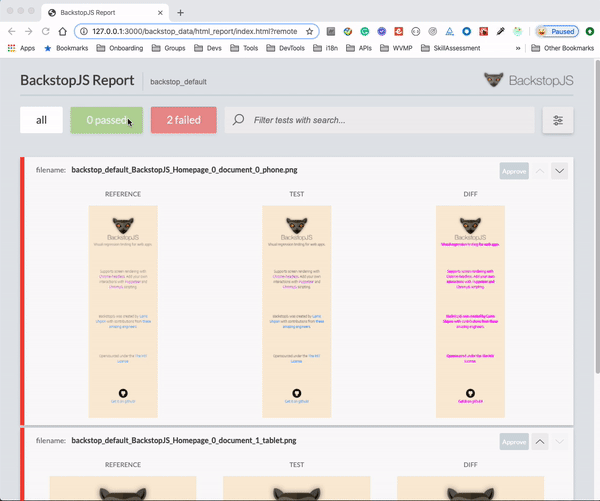Open the Apps grid shortcut

pos(21,48)
